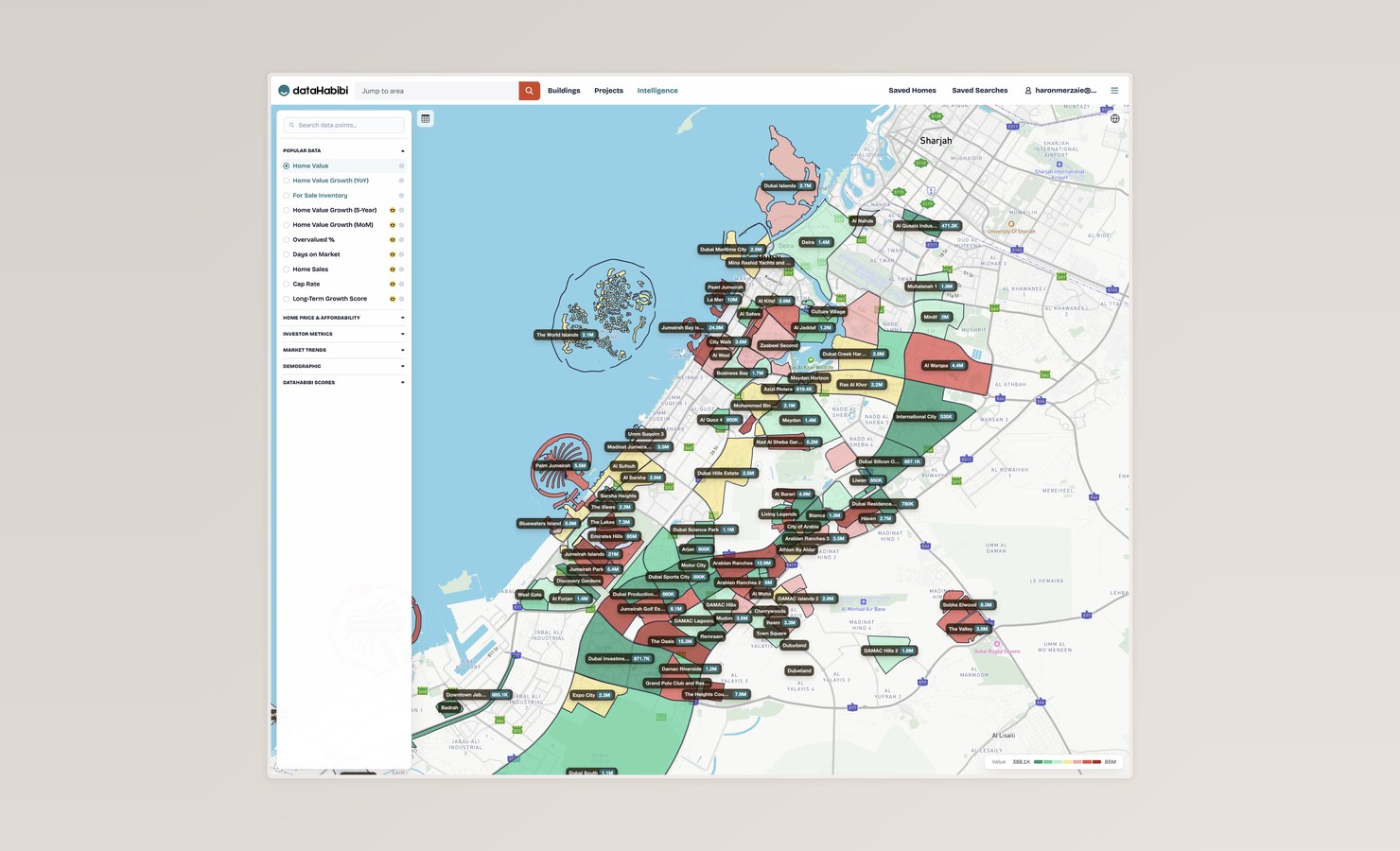1400x851 pixels.
Task: Click the orange search magnifier button
Action: 529,91
